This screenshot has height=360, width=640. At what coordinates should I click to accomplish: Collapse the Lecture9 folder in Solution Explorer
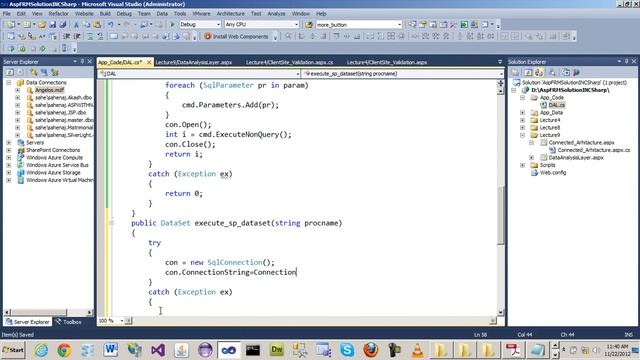click(x=522, y=135)
